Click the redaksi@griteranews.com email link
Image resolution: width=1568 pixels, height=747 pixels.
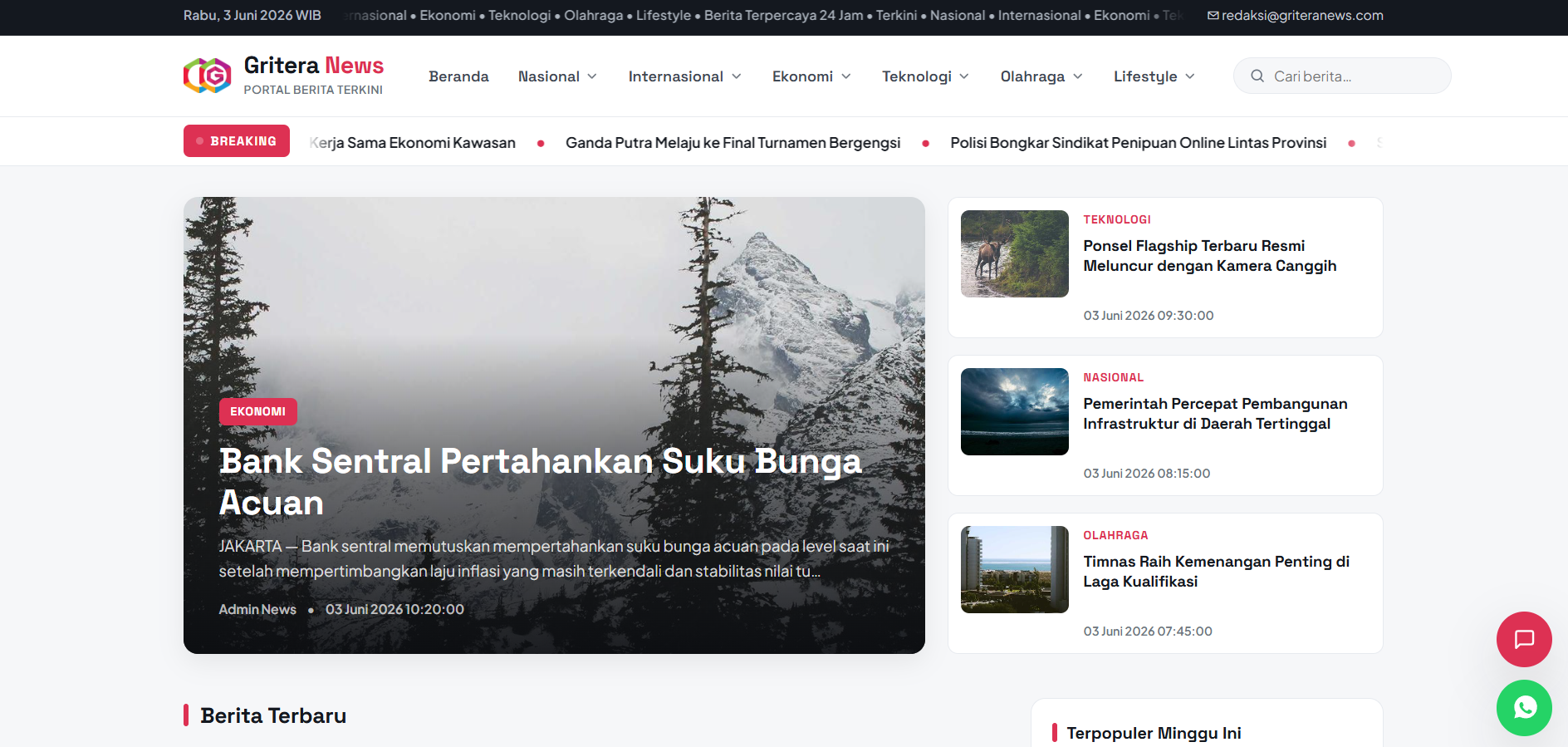coord(1302,16)
